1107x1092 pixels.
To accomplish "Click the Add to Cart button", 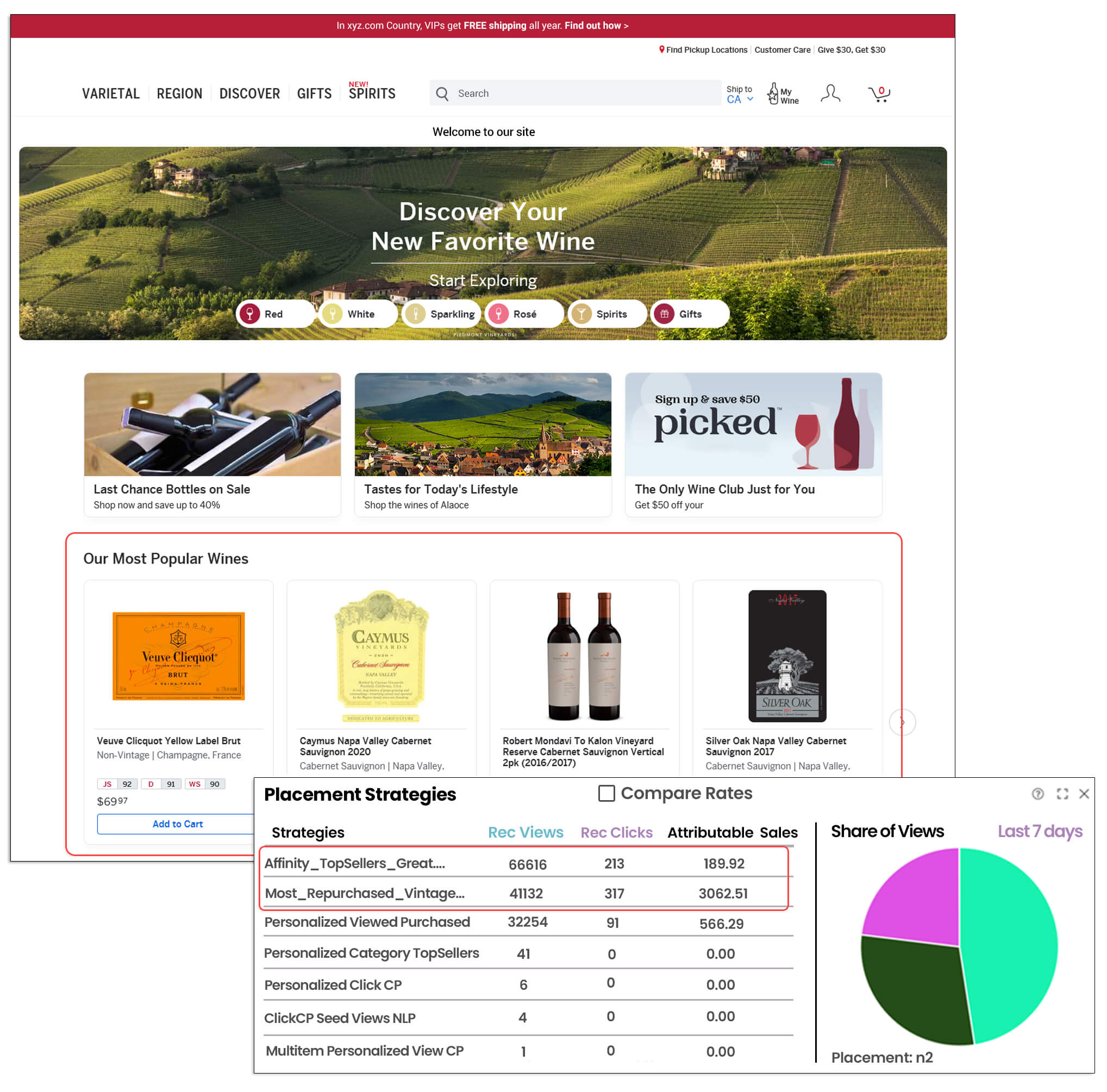I will tap(177, 823).
